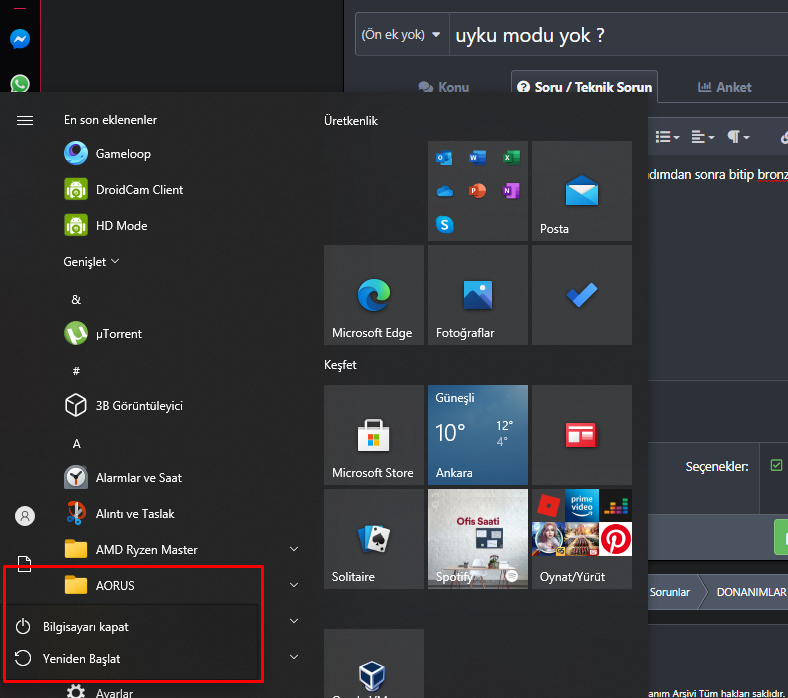This screenshot has width=788, height=698.
Task: Open the Documents icon in Start sidebar
Action: coord(25,563)
